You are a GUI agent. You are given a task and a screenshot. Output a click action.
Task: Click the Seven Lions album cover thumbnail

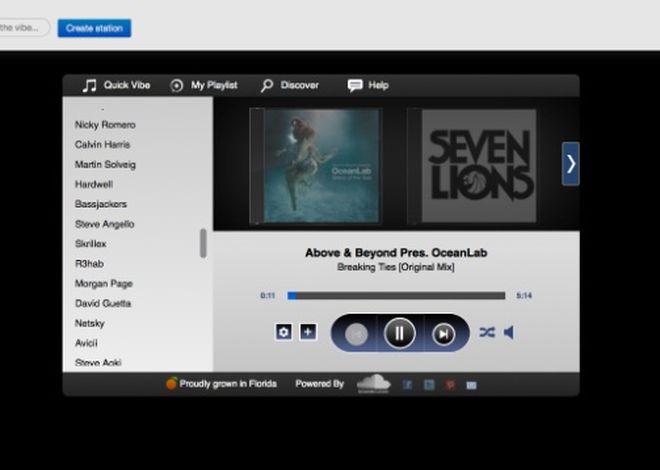[x=472, y=165]
